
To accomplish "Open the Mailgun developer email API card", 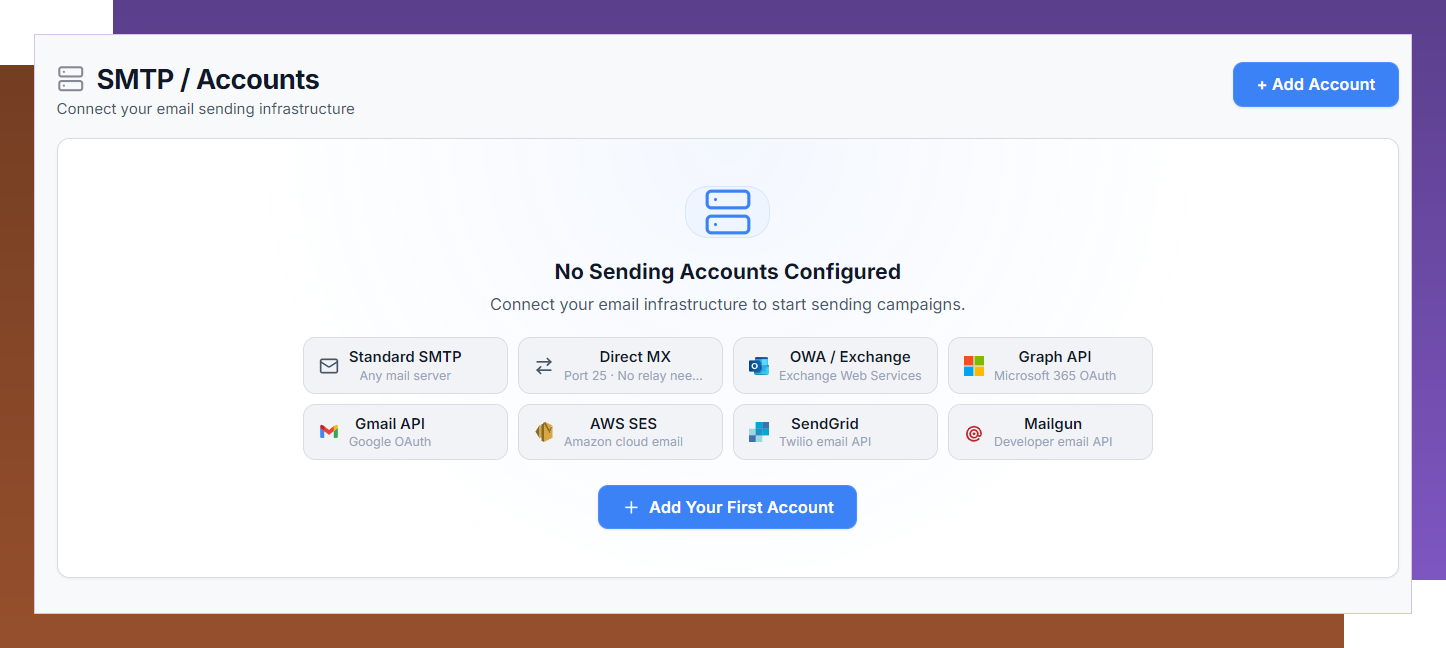I will click(x=1050, y=431).
